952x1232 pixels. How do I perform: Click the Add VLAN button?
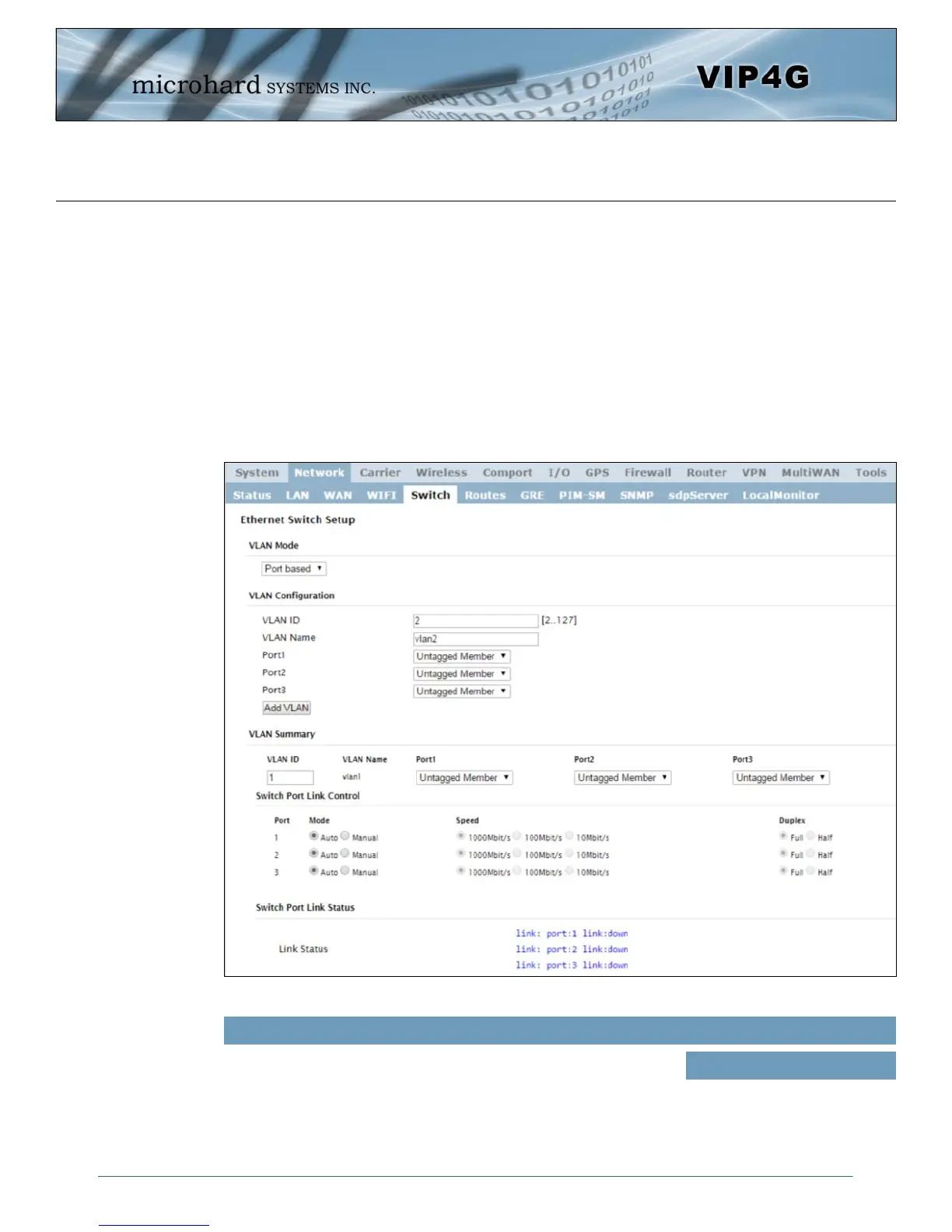(286, 708)
